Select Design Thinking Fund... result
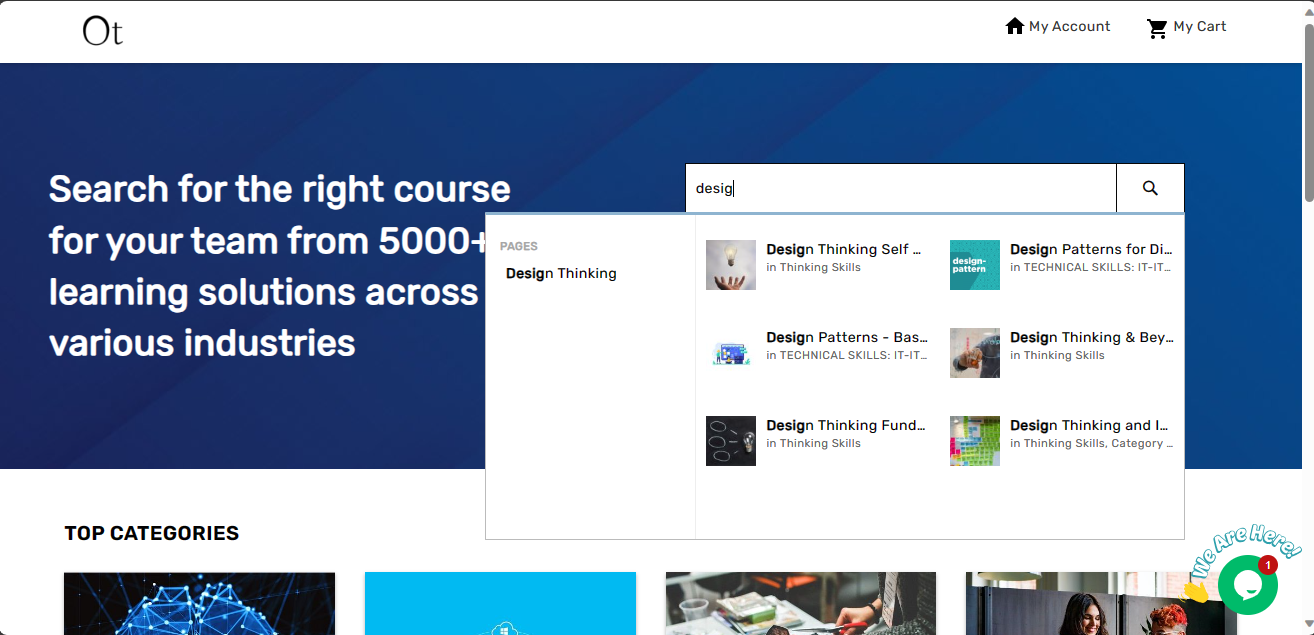The width and height of the screenshot is (1314, 635). [x=846, y=425]
